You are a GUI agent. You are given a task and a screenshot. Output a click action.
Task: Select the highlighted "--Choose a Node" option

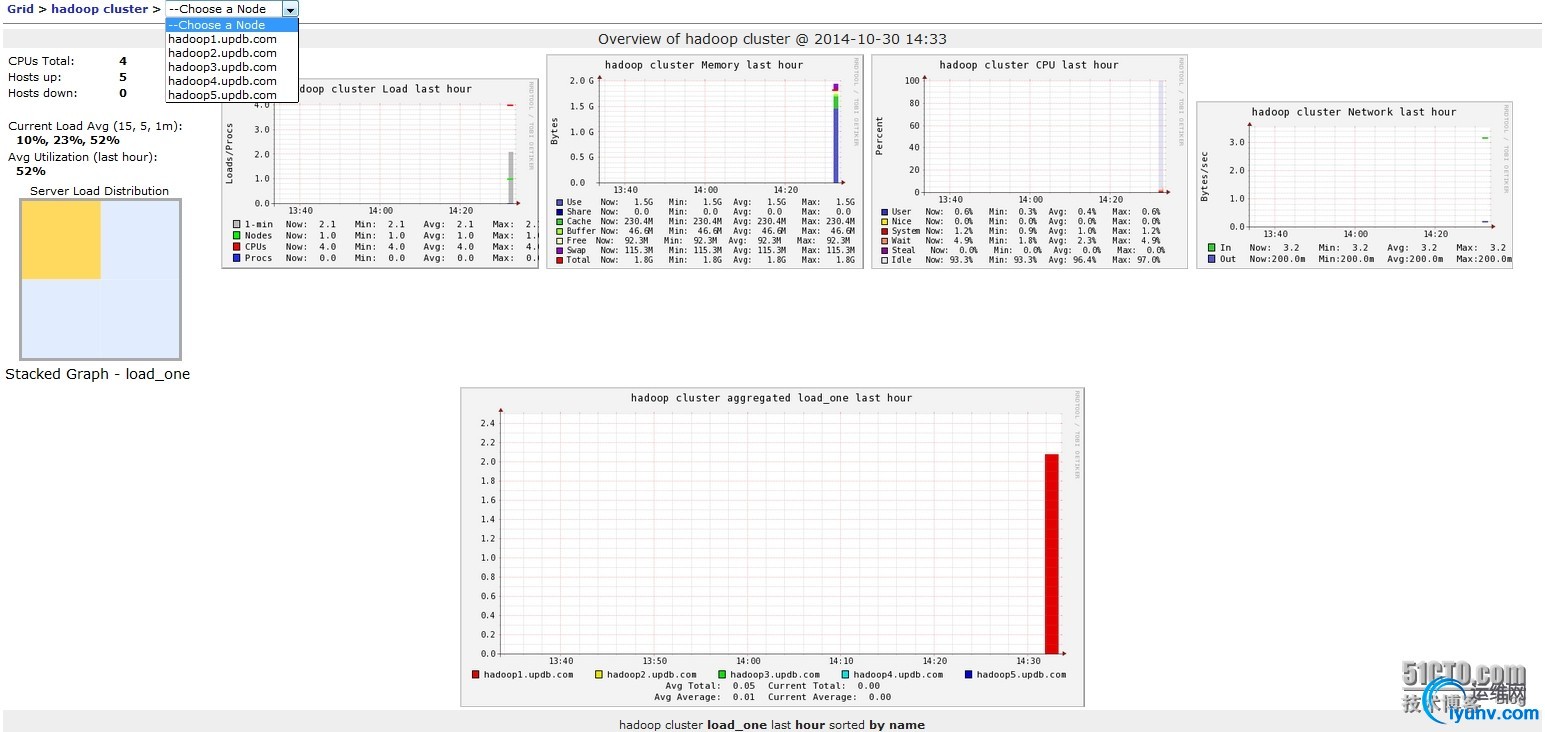pyautogui.click(x=232, y=25)
